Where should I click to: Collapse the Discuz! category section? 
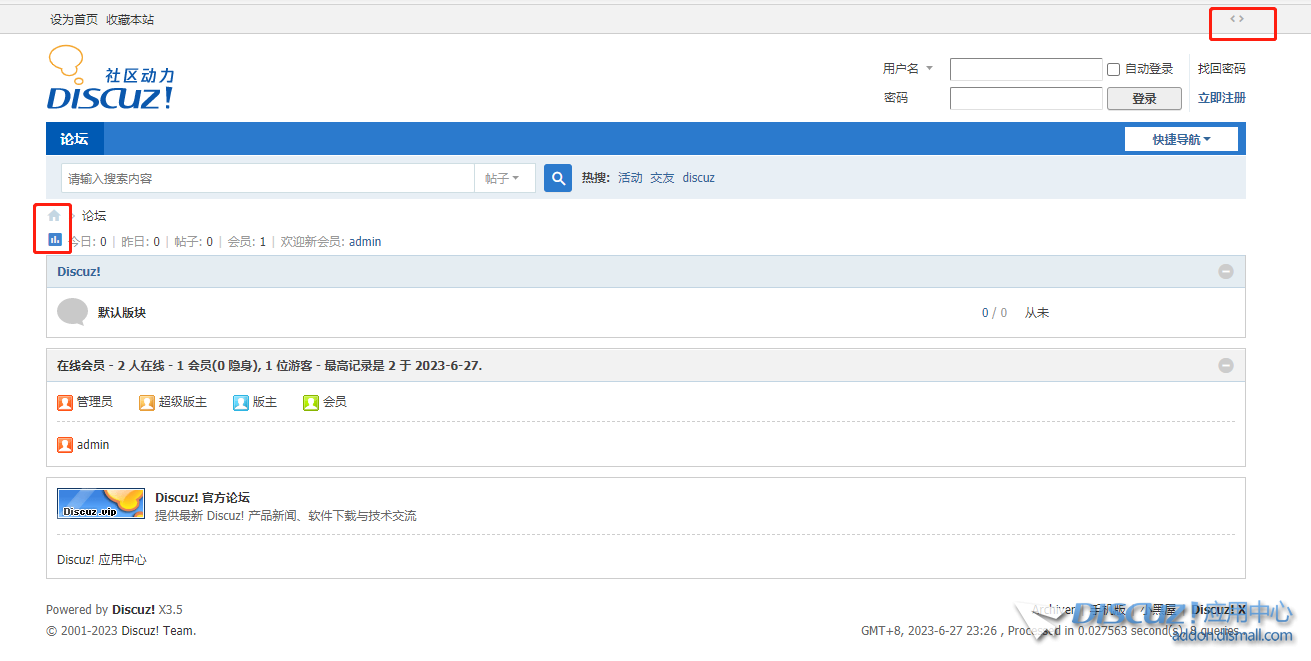[1225, 272]
